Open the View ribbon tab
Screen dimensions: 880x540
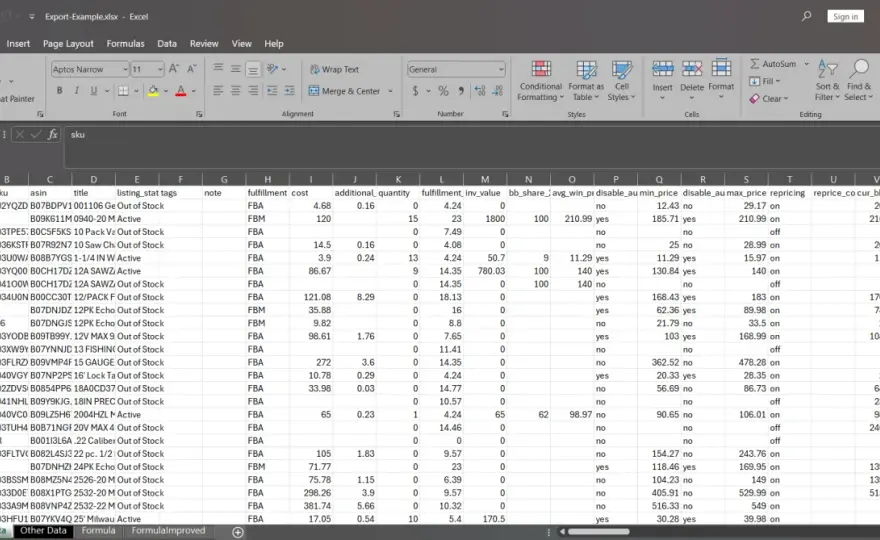[x=241, y=43]
